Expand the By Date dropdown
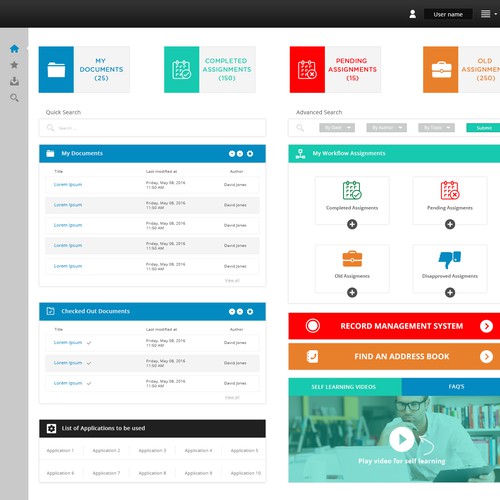 (x=337, y=128)
